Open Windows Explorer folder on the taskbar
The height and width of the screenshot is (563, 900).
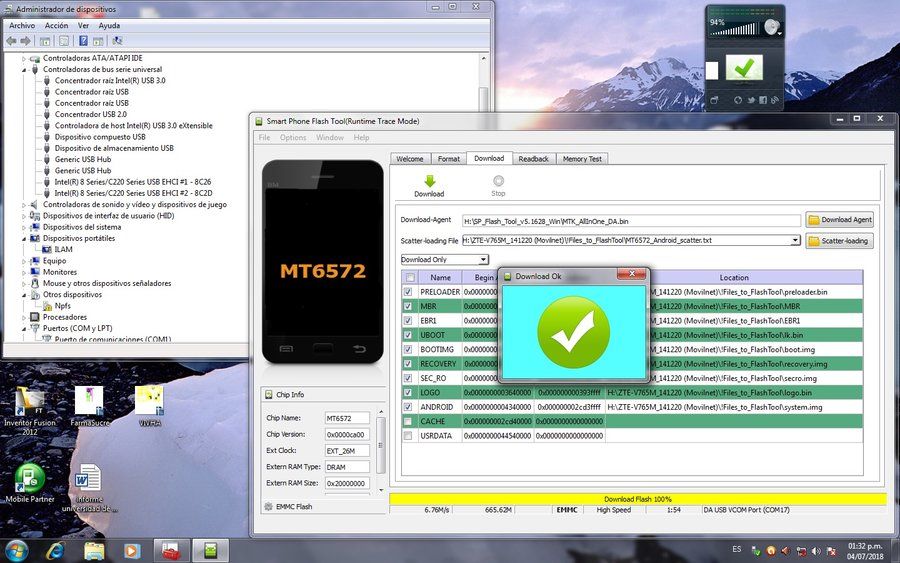tap(94, 551)
